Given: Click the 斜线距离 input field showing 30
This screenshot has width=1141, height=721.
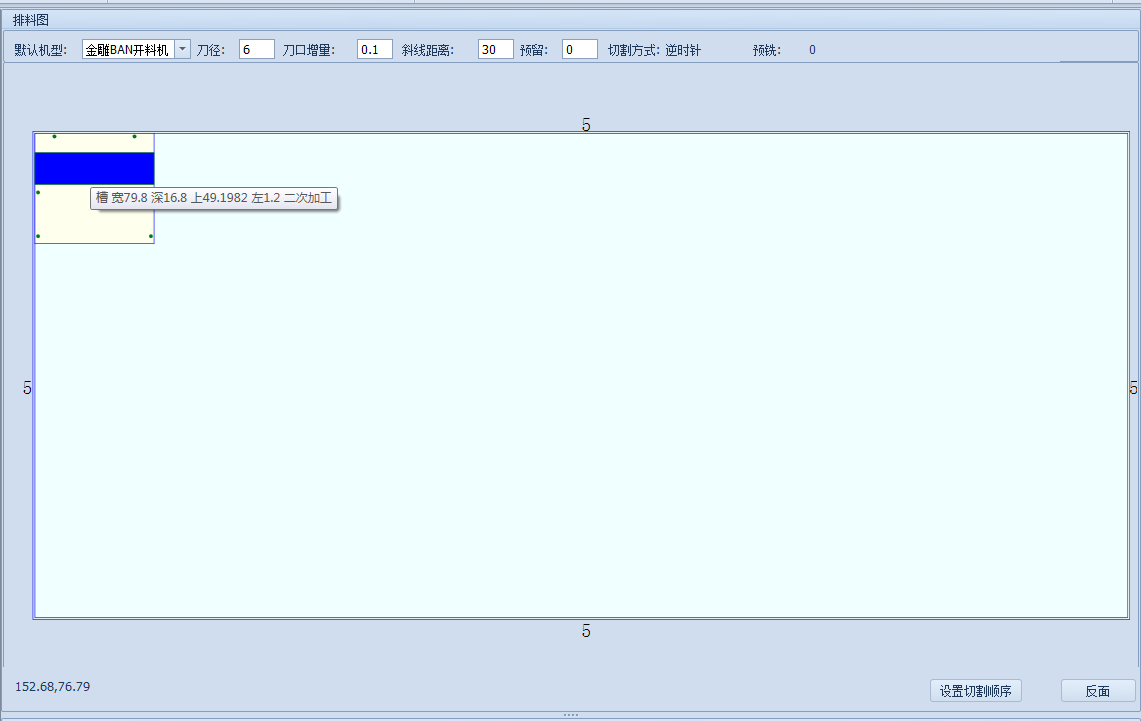Looking at the screenshot, I should pyautogui.click(x=496, y=49).
